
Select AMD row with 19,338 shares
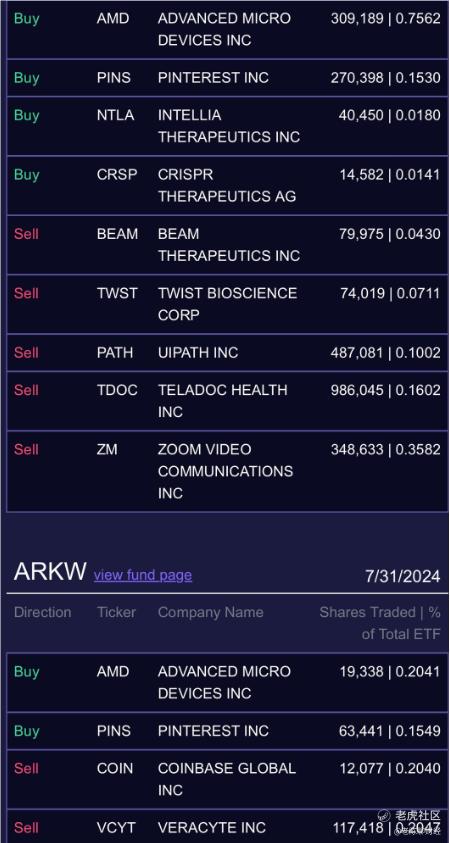tap(227, 682)
